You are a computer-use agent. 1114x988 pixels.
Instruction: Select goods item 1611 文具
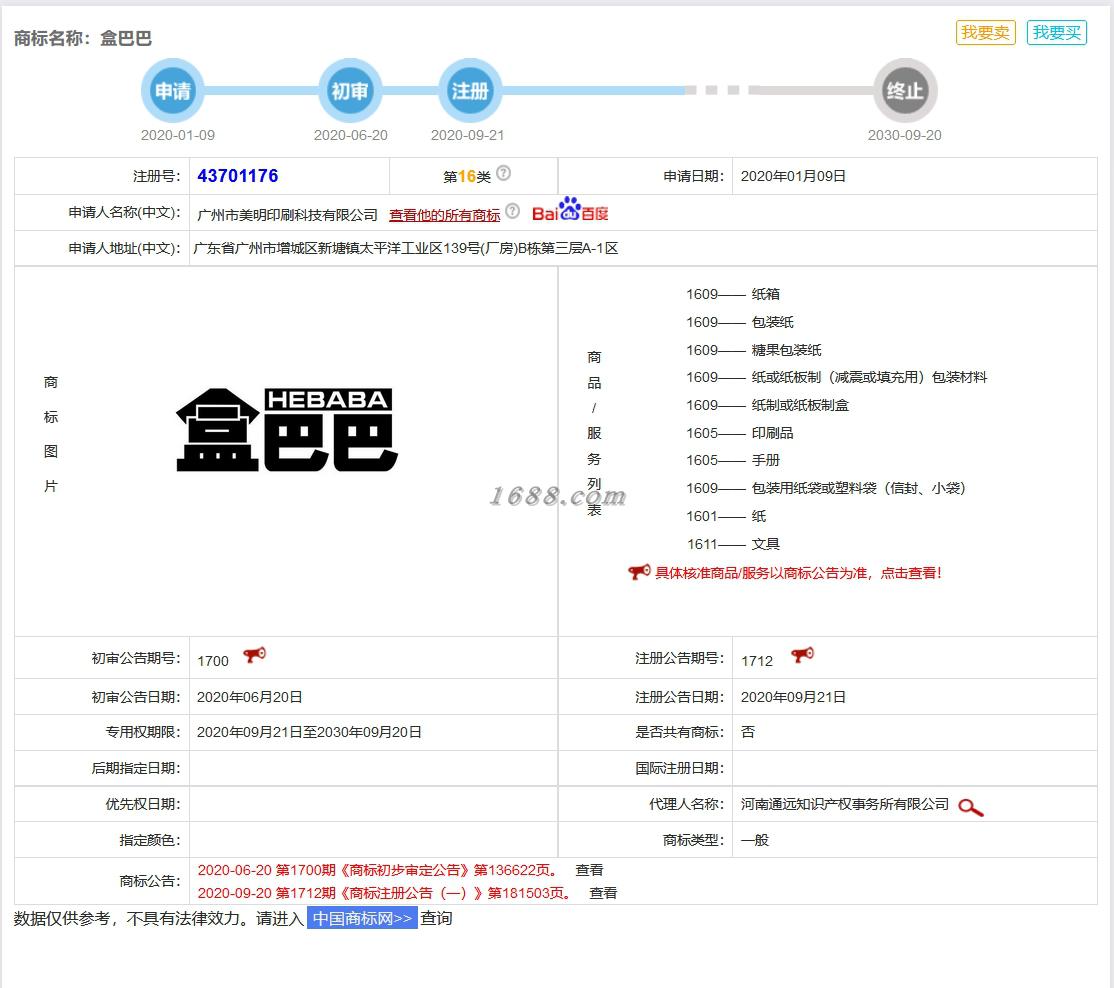(732, 544)
